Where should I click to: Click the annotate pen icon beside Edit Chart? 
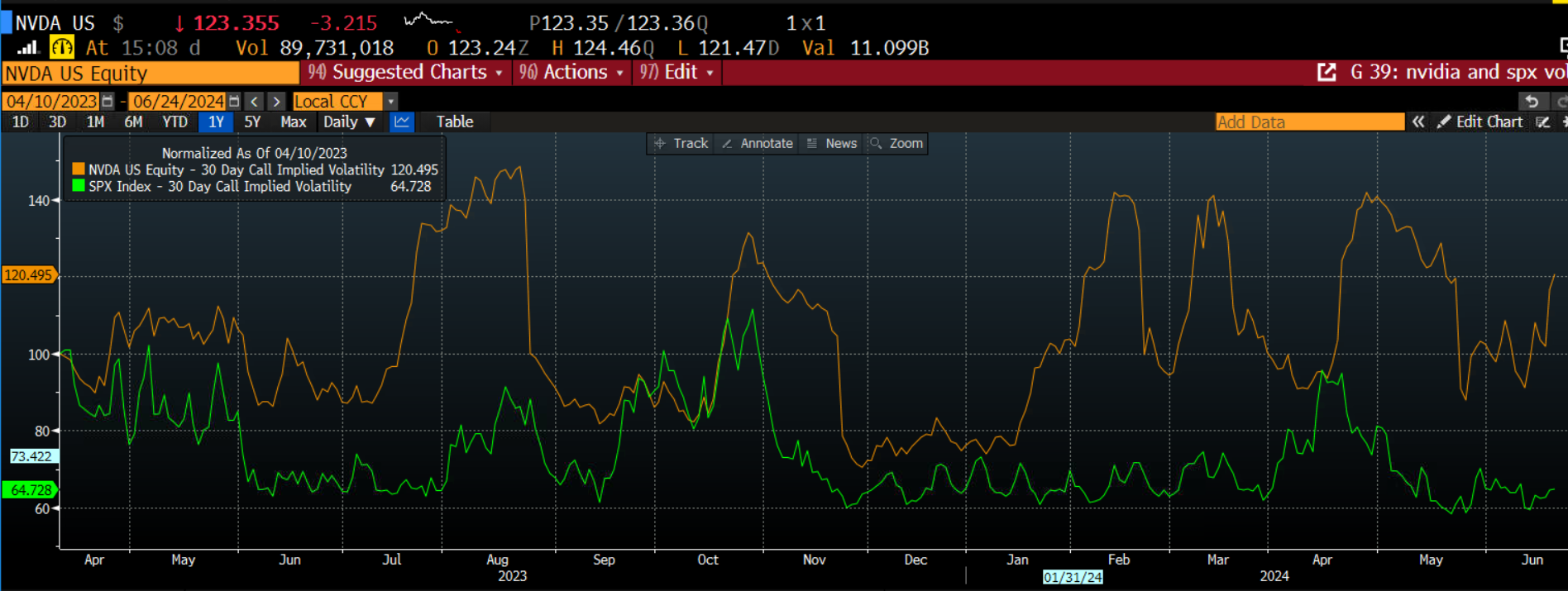click(x=1542, y=122)
